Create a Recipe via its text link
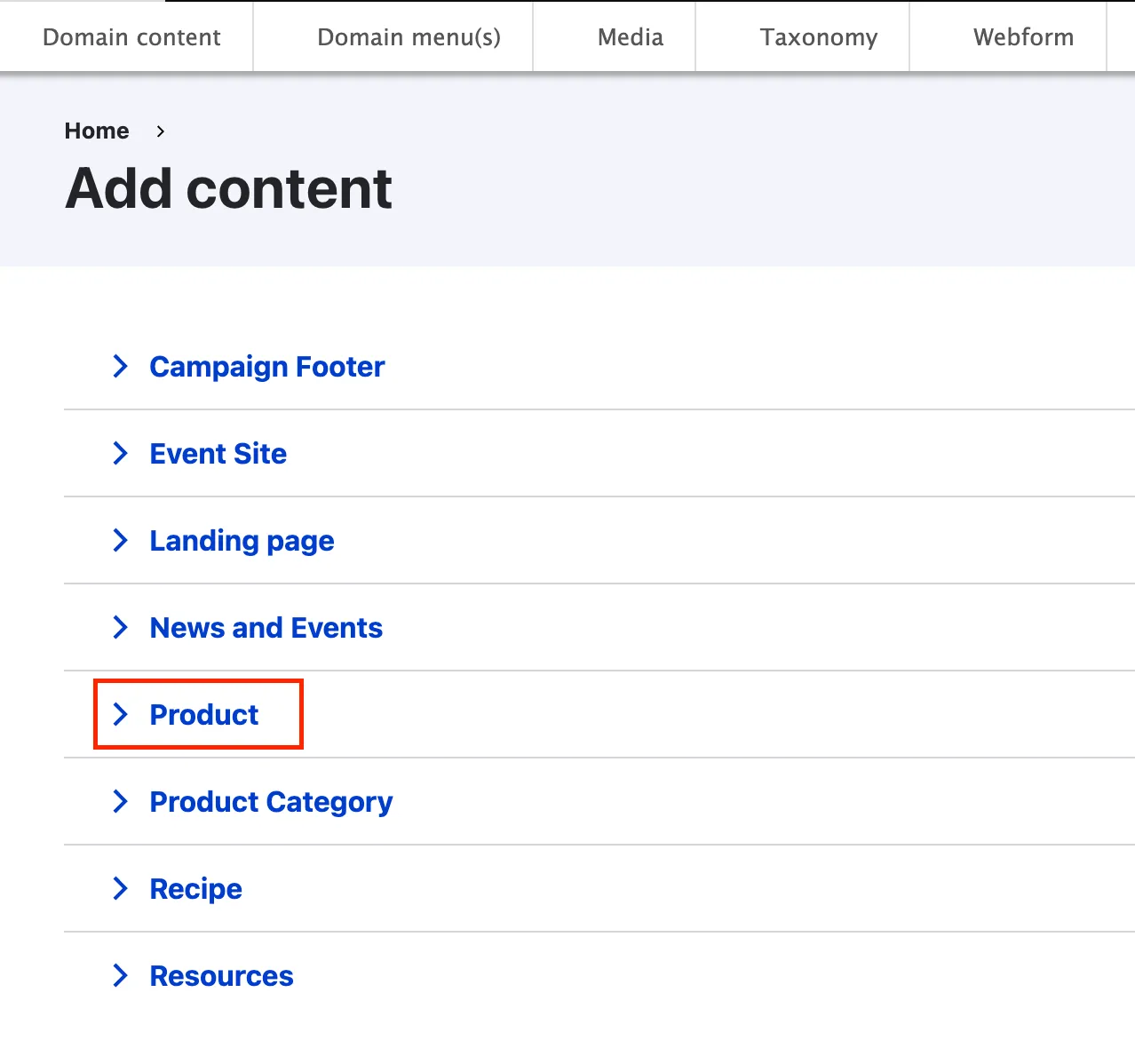1135x1064 pixels. 195,889
